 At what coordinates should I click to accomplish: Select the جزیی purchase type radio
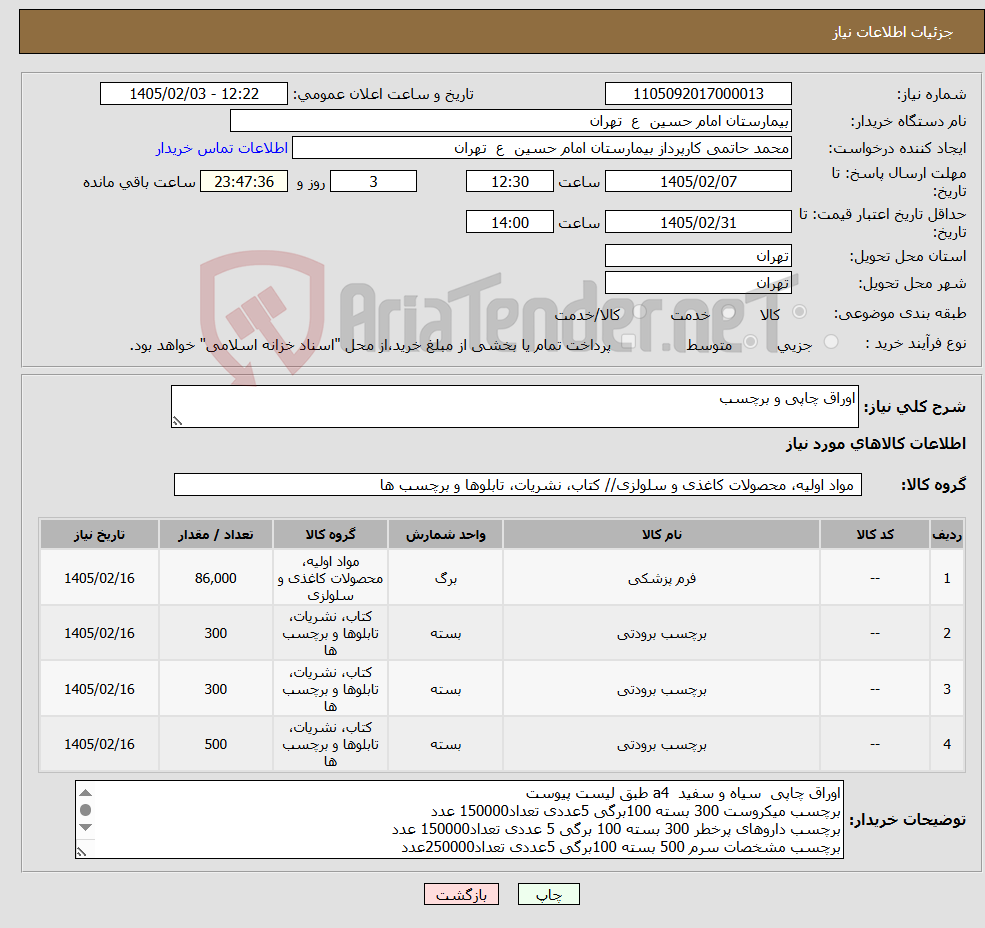coord(830,342)
